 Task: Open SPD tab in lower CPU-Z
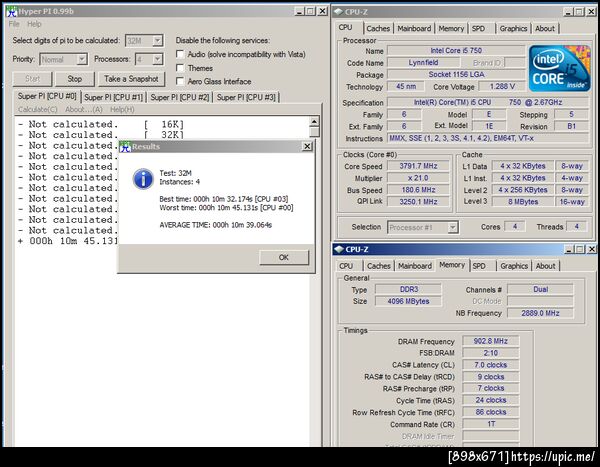479,266
